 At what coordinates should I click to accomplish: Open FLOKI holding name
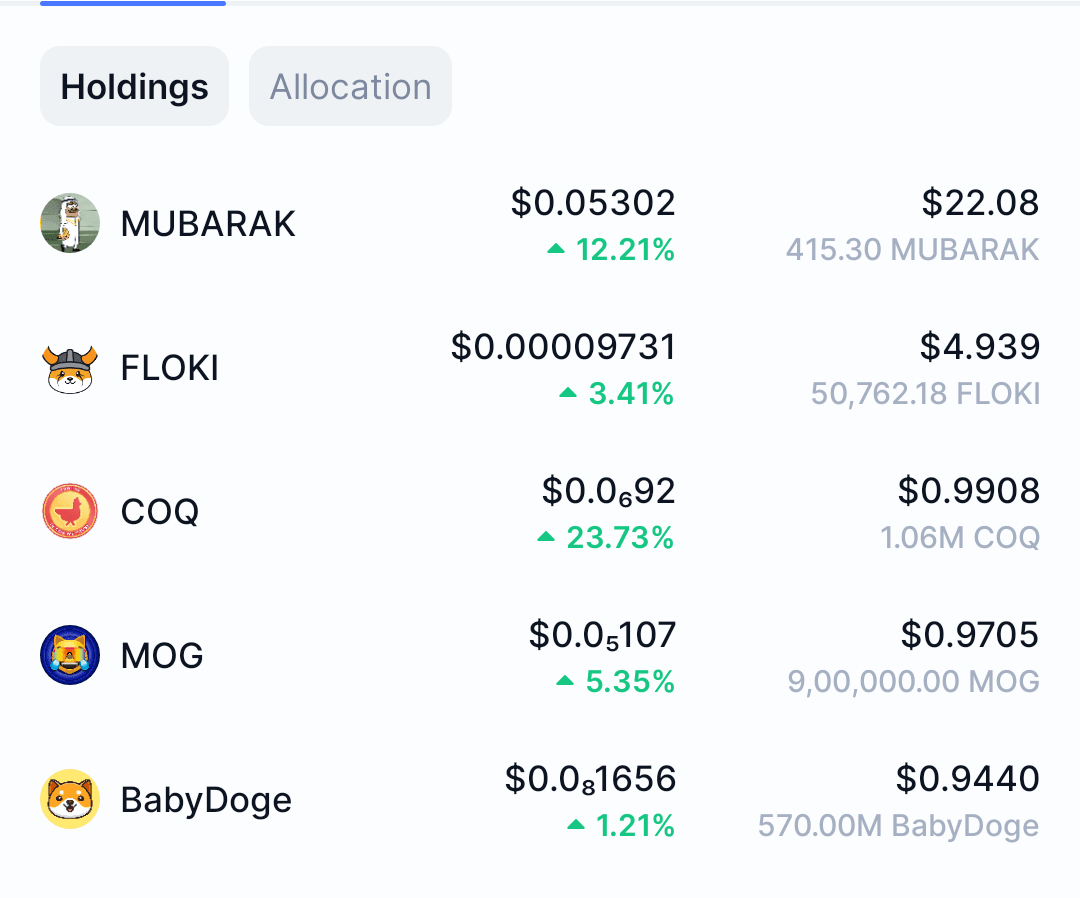point(169,368)
